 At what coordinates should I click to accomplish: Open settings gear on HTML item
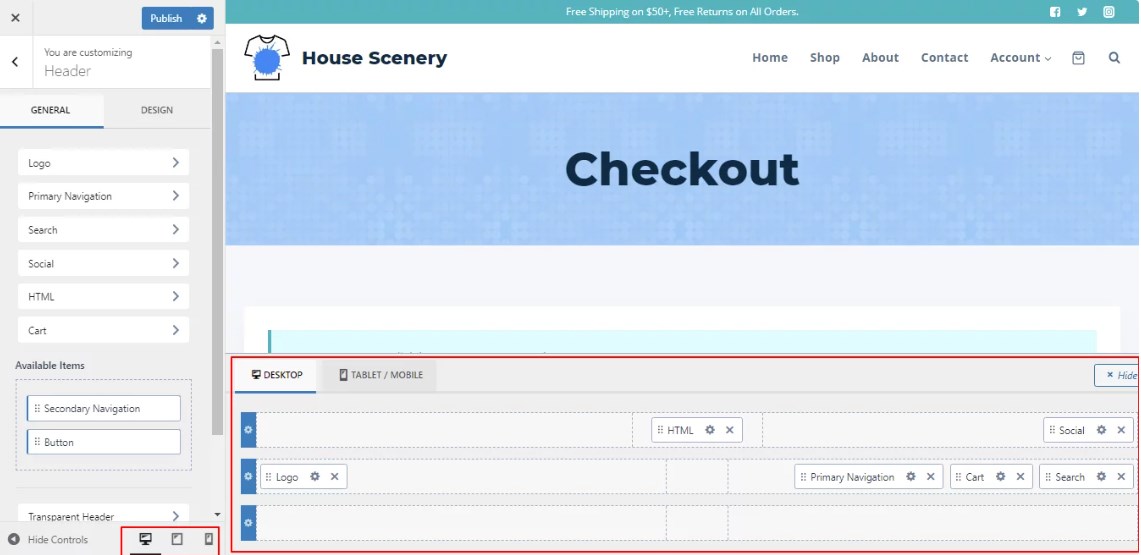pos(709,430)
